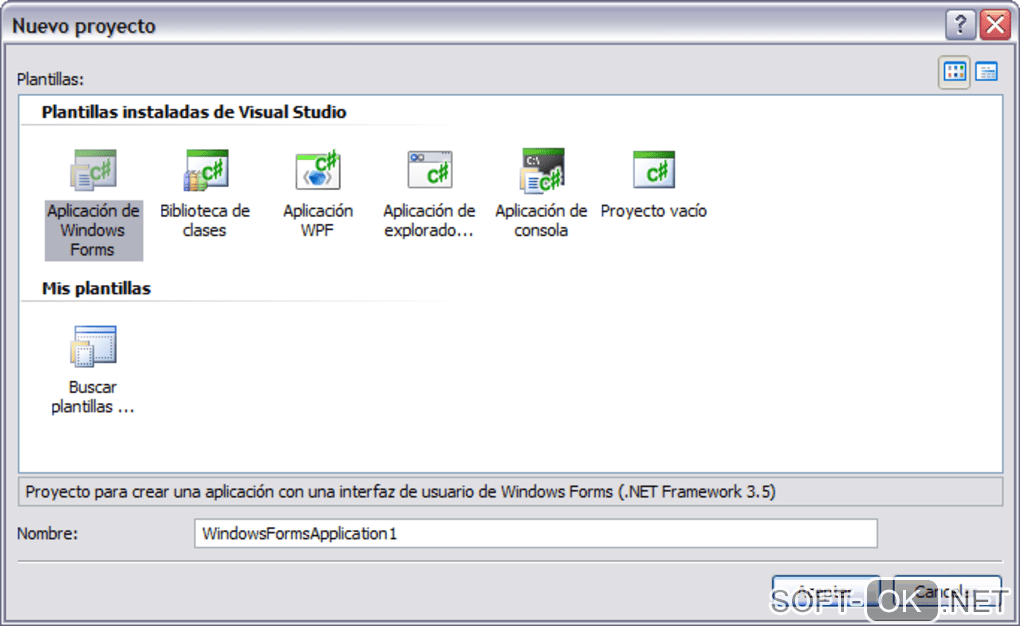Click the Plantillas instaladas de Visual Studio header

tap(194, 112)
